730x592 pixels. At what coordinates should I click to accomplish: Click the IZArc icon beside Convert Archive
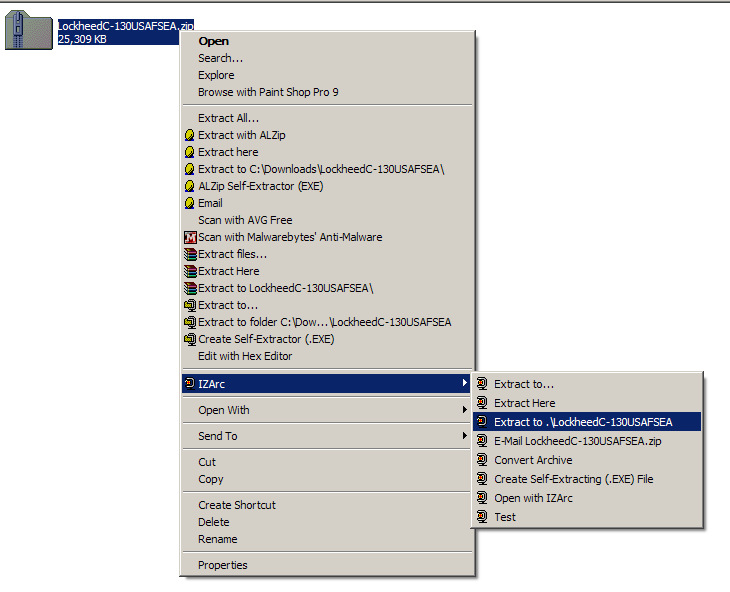[x=482, y=460]
